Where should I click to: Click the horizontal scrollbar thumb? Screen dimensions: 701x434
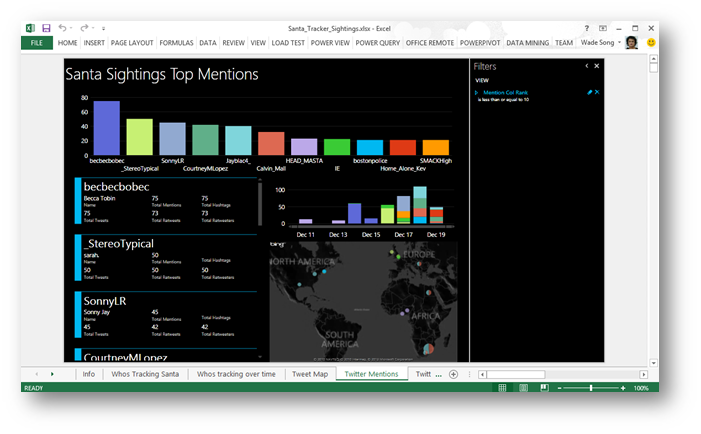[515, 375]
